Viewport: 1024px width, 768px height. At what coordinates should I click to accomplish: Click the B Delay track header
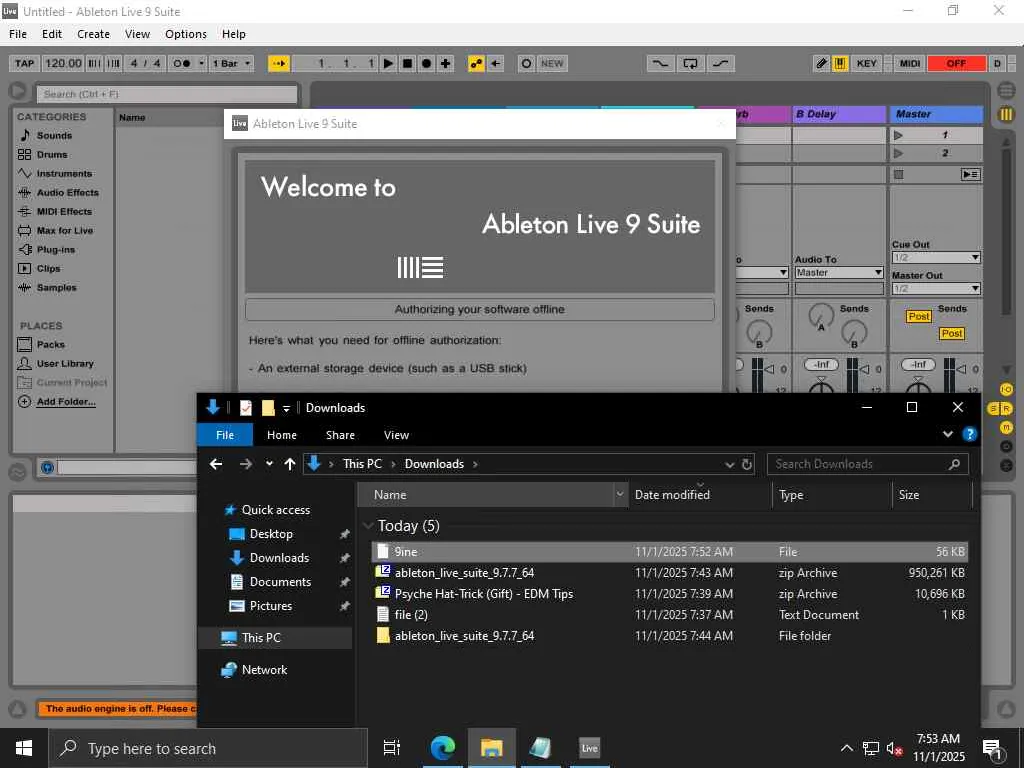pos(839,114)
